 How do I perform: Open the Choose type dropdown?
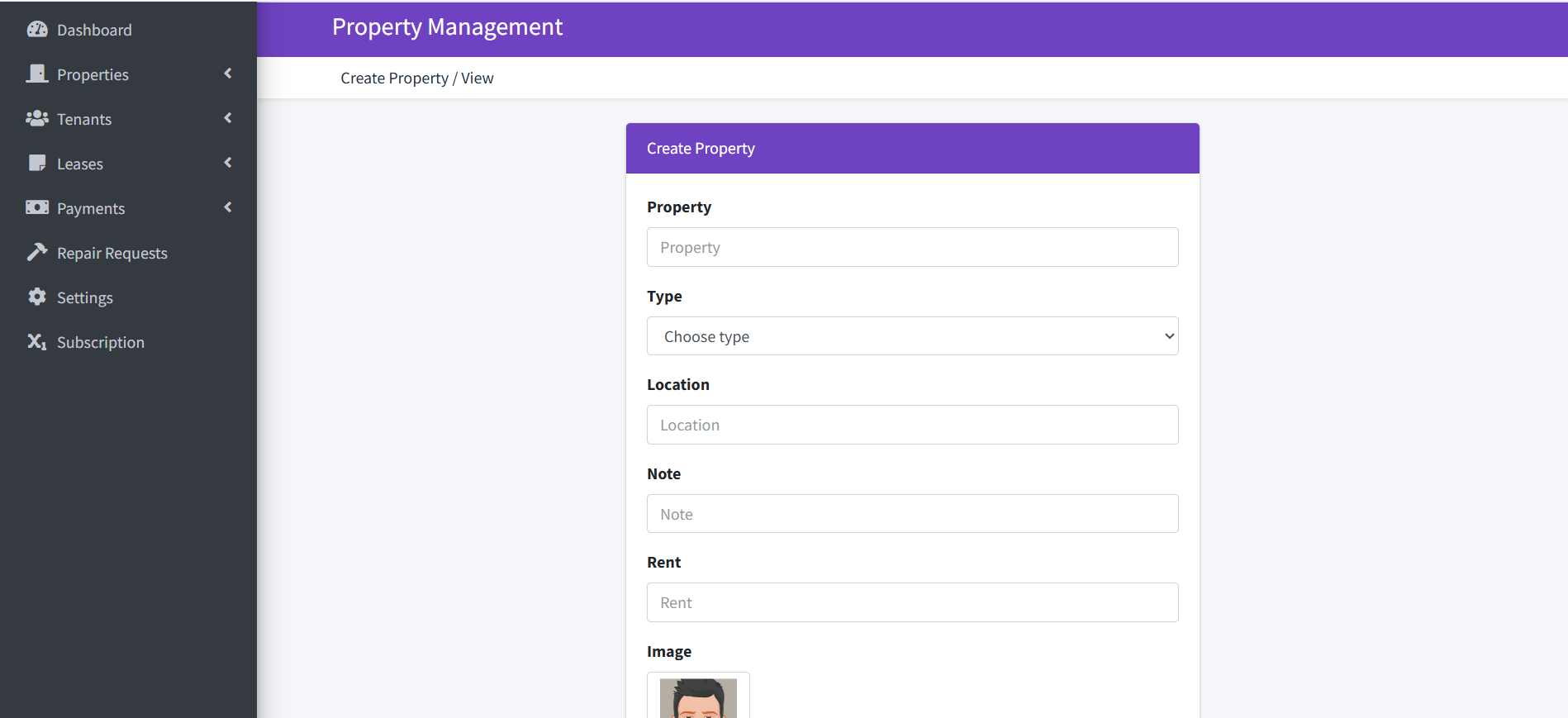tap(912, 336)
